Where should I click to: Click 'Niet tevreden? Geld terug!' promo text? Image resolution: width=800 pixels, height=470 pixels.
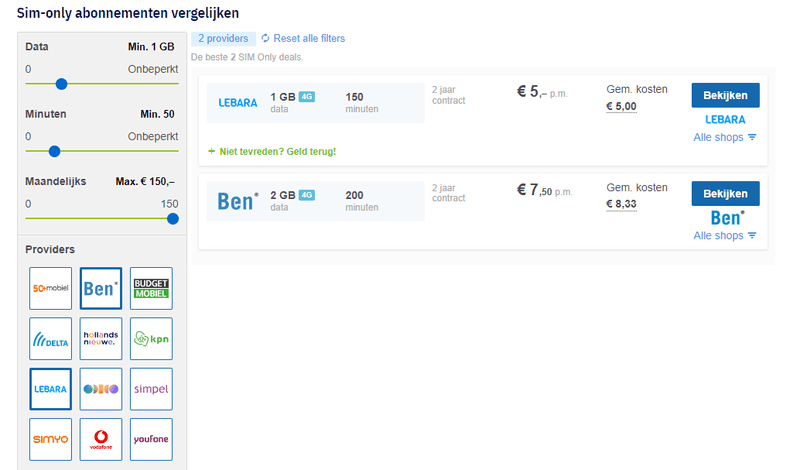point(278,152)
